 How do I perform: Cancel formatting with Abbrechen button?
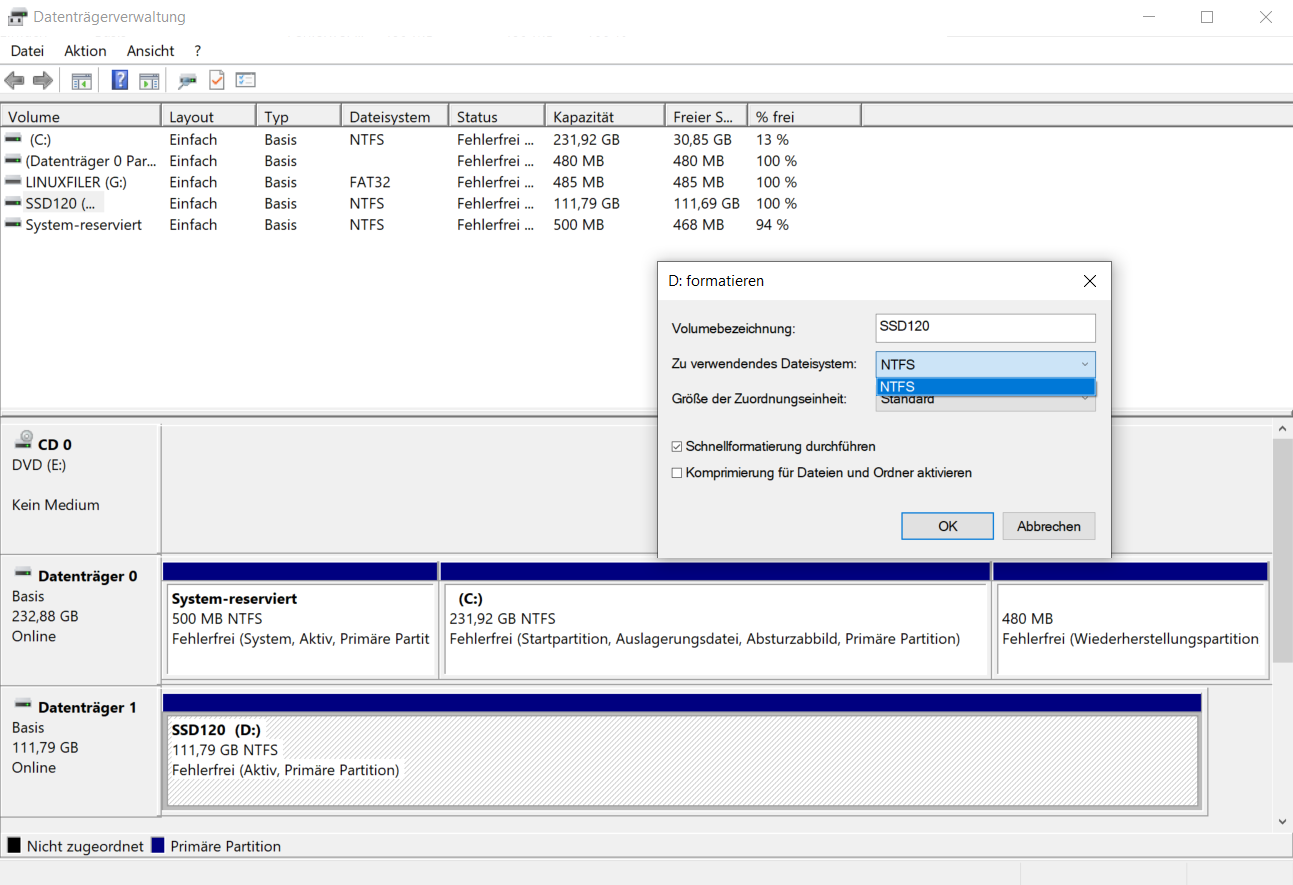click(x=1049, y=526)
